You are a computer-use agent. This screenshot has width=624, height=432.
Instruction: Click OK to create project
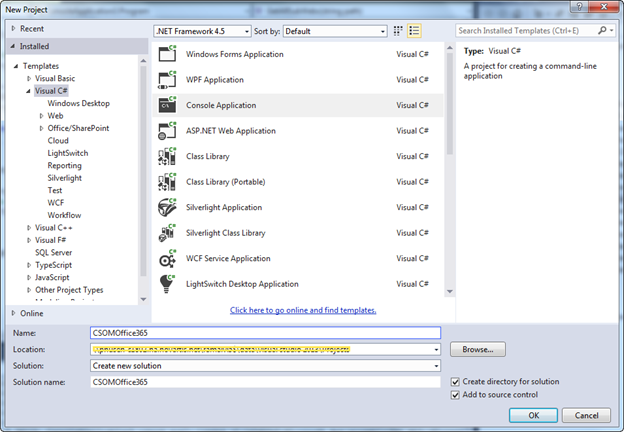click(533, 415)
